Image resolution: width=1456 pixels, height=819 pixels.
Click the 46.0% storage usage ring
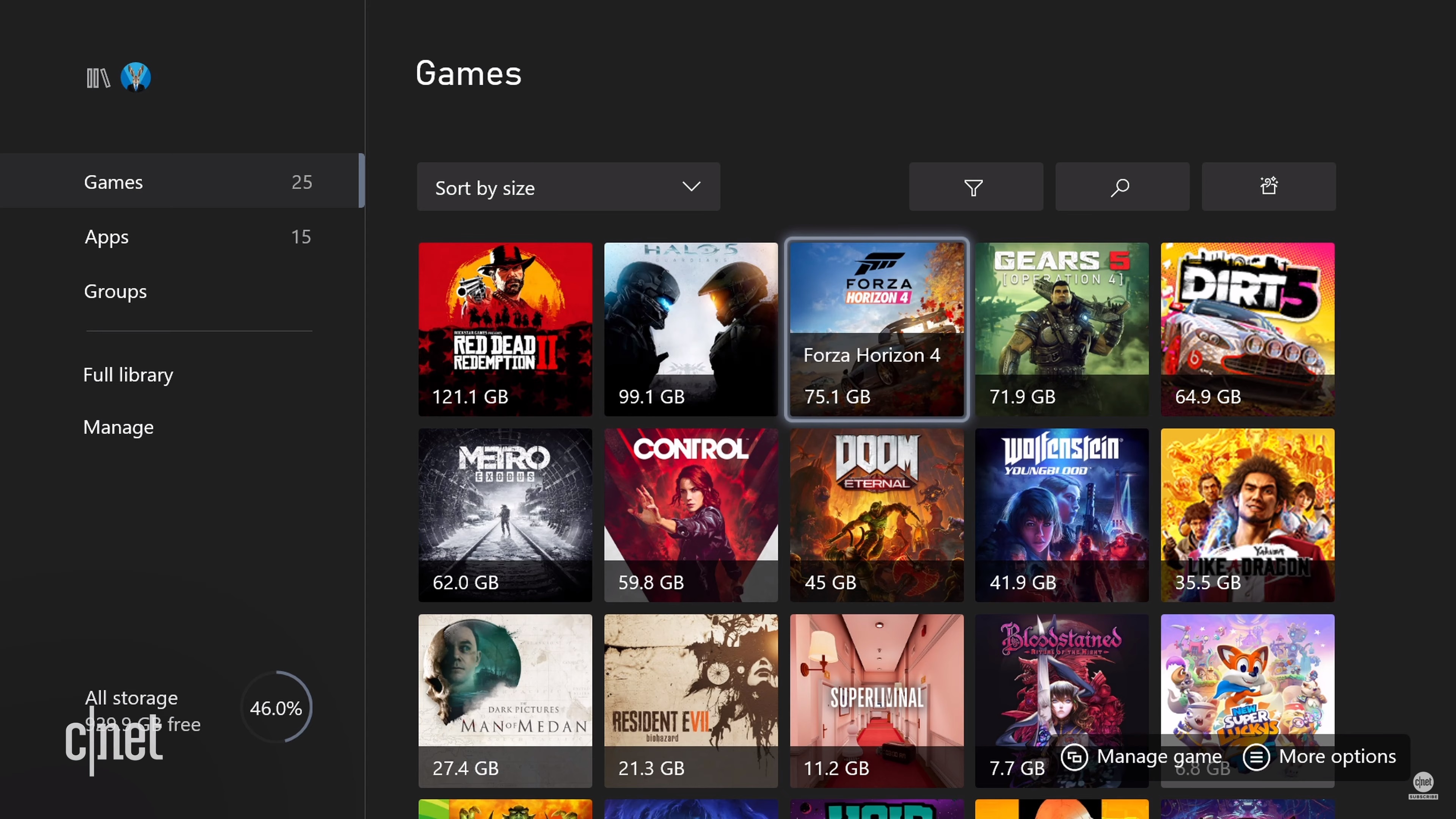(x=276, y=707)
